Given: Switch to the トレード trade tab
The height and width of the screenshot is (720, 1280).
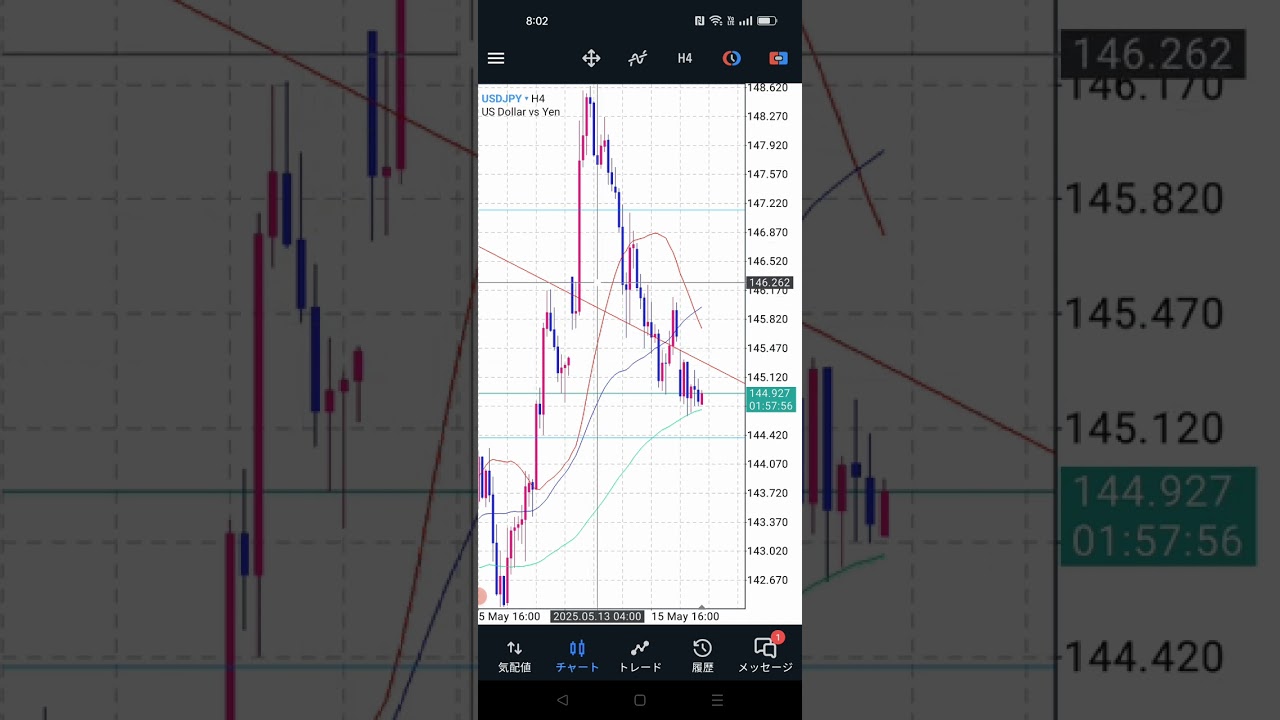Looking at the screenshot, I should pyautogui.click(x=640, y=655).
